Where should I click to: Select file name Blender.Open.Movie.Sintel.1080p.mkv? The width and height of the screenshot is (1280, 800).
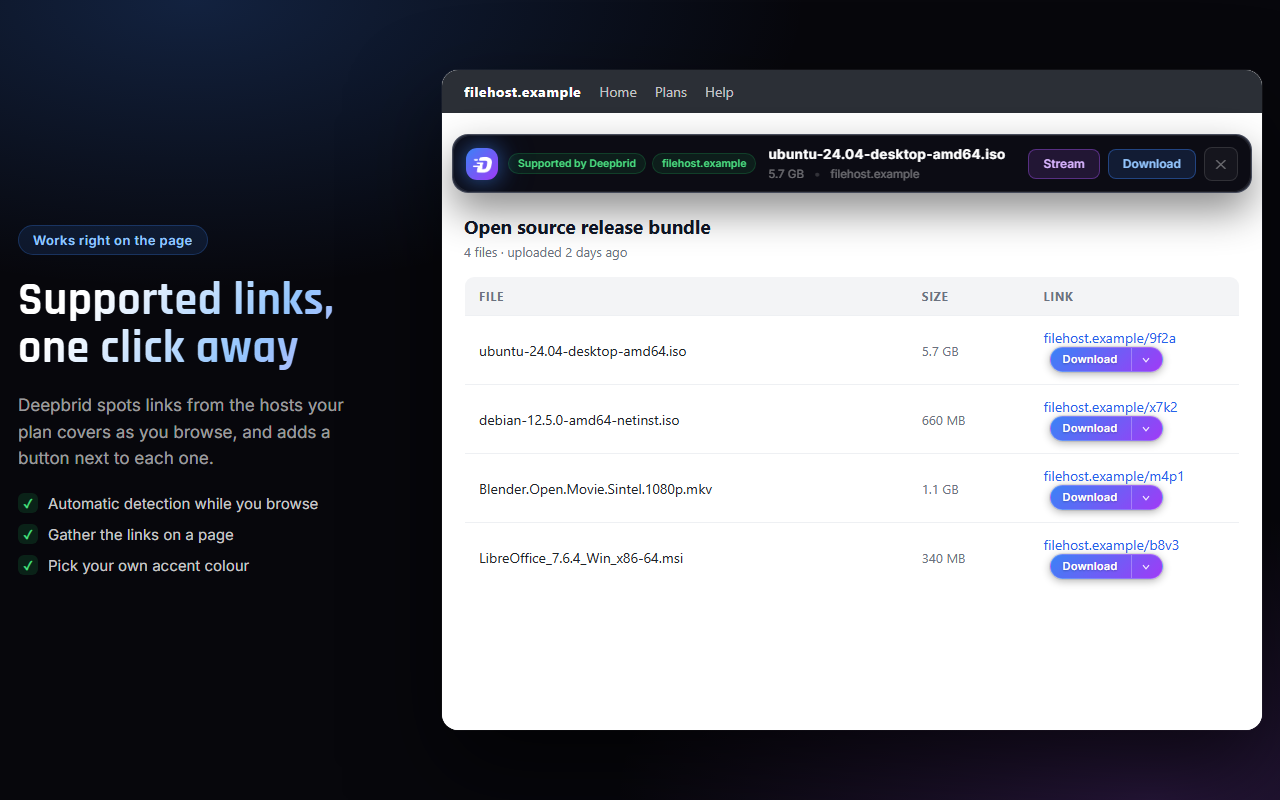[595, 490]
